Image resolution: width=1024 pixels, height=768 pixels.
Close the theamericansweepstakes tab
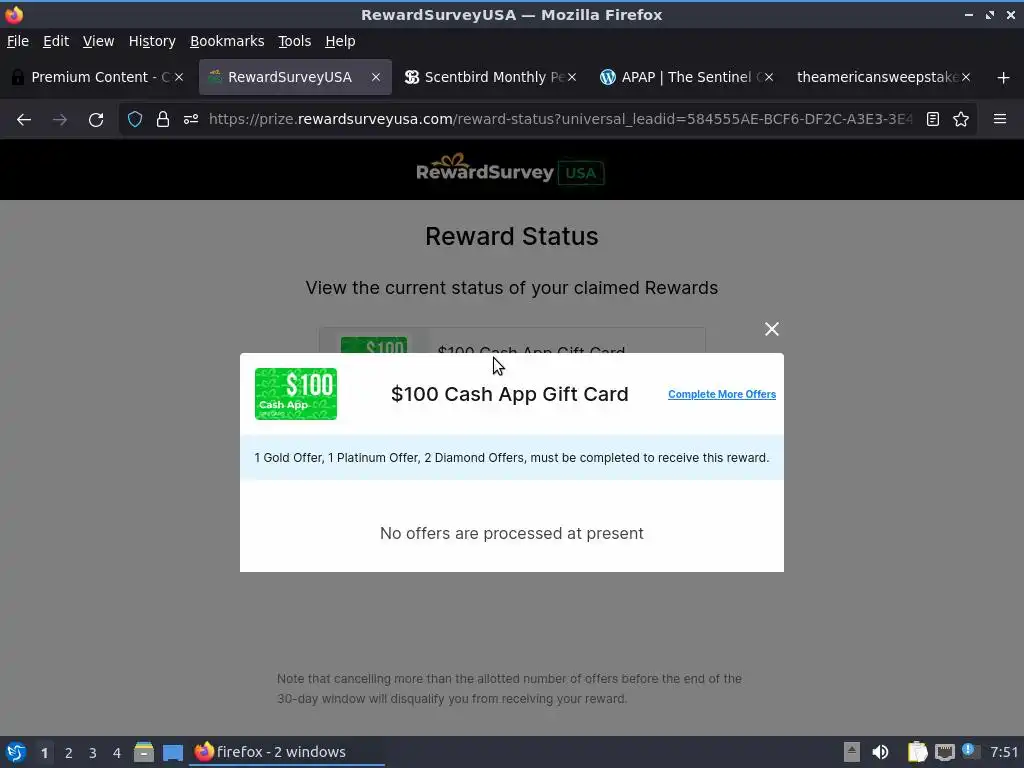coord(966,77)
